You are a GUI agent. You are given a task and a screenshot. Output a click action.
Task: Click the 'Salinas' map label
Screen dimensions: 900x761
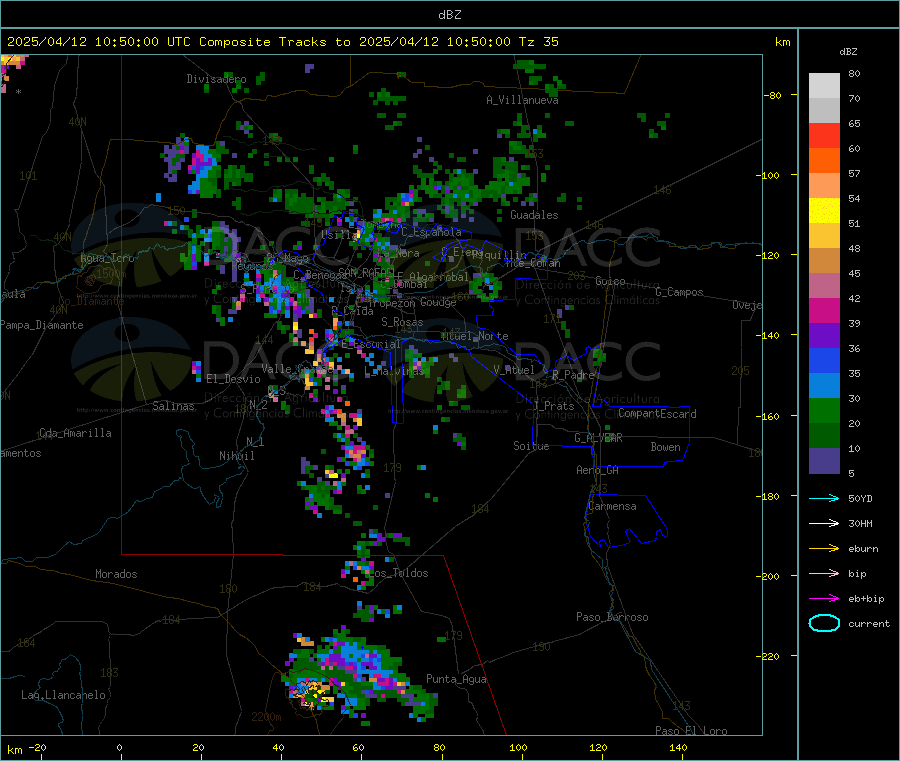(173, 406)
